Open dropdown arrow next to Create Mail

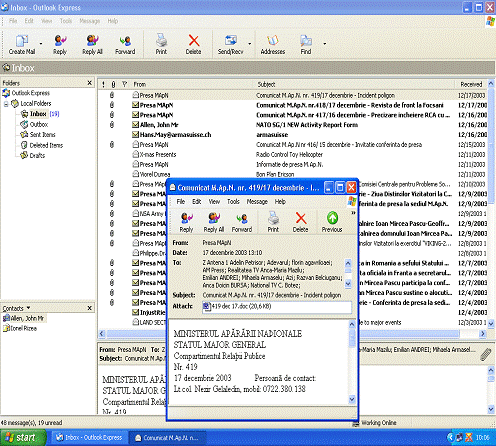click(41, 44)
